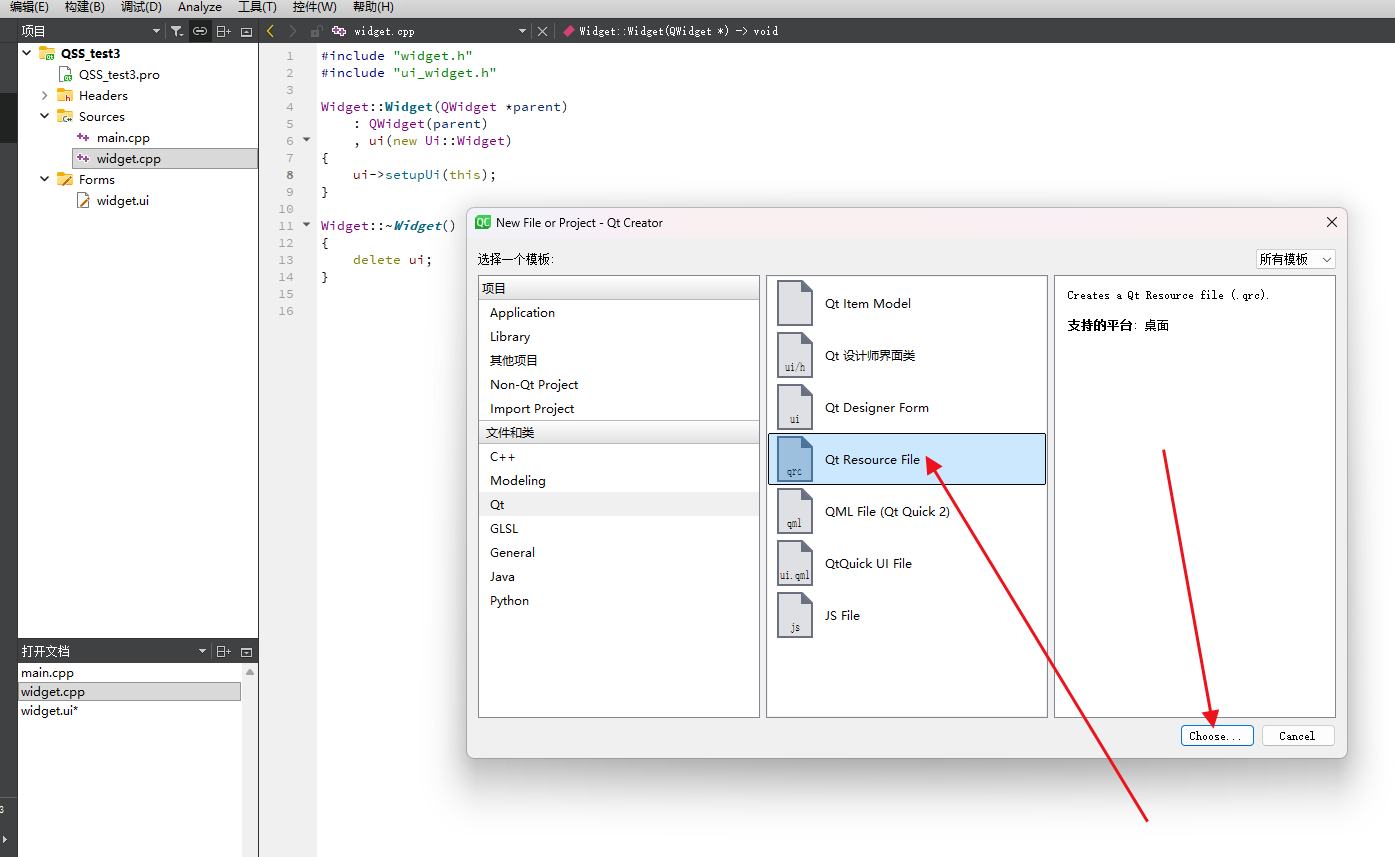Choose the General category
Image resolution: width=1395 pixels, height=857 pixels.
click(x=619, y=553)
